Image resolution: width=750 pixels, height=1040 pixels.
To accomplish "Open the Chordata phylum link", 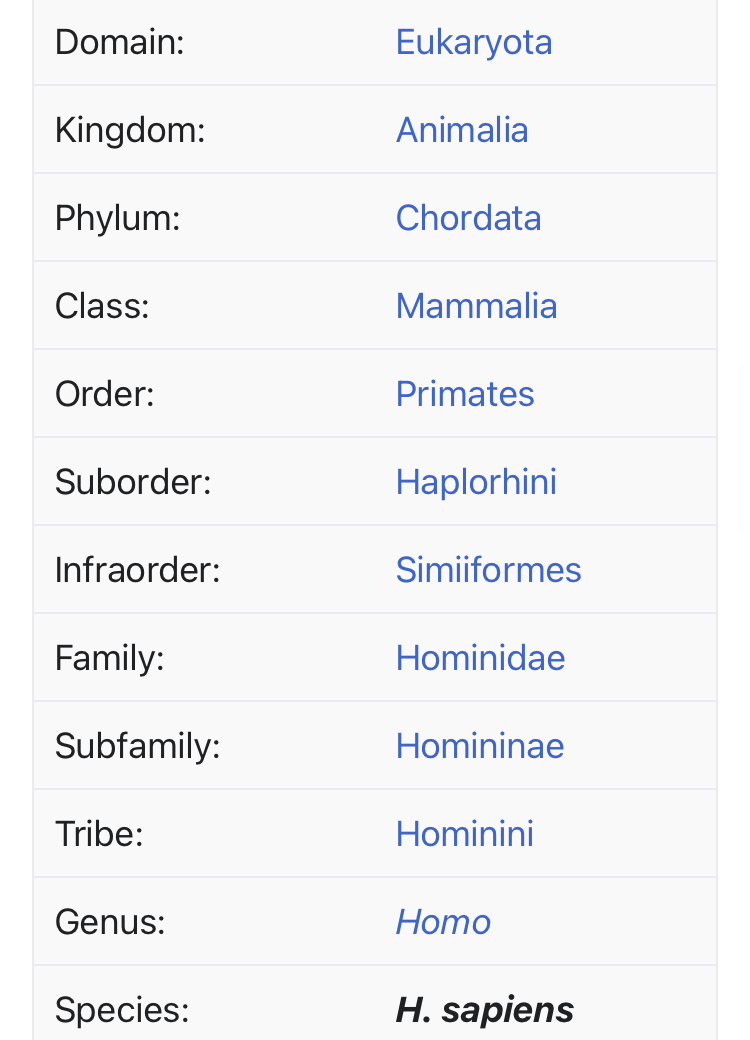I will pyautogui.click(x=468, y=218).
